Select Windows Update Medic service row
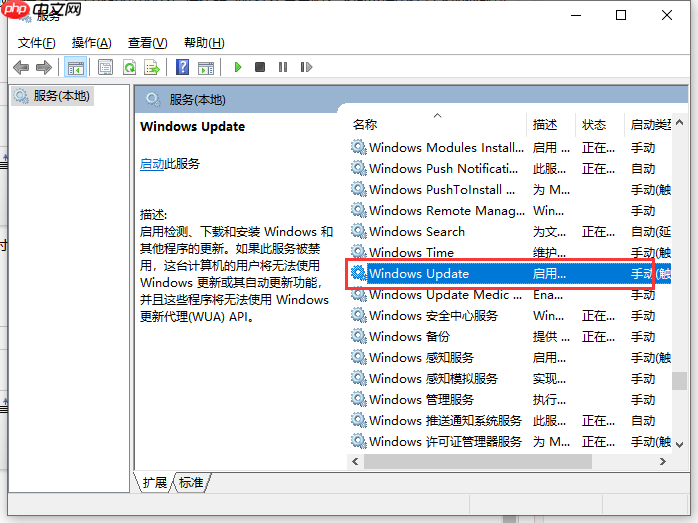This screenshot has height=523, width=698. pyautogui.click(x=510, y=295)
